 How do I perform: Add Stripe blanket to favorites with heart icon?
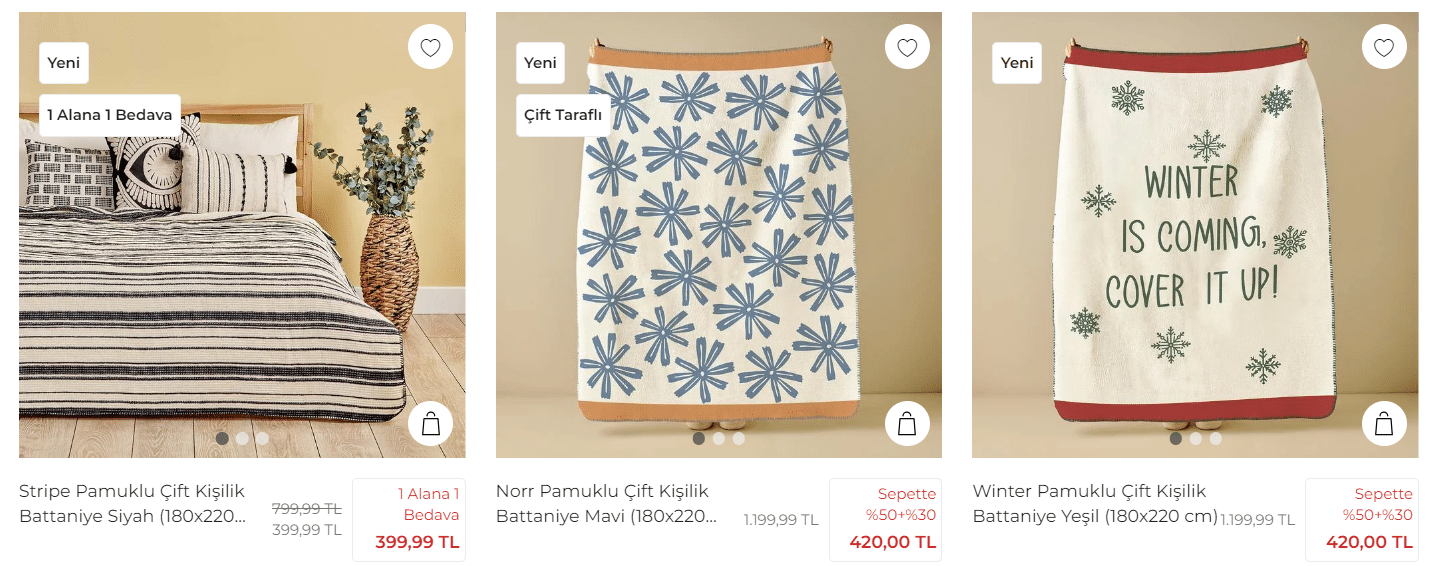click(x=430, y=47)
